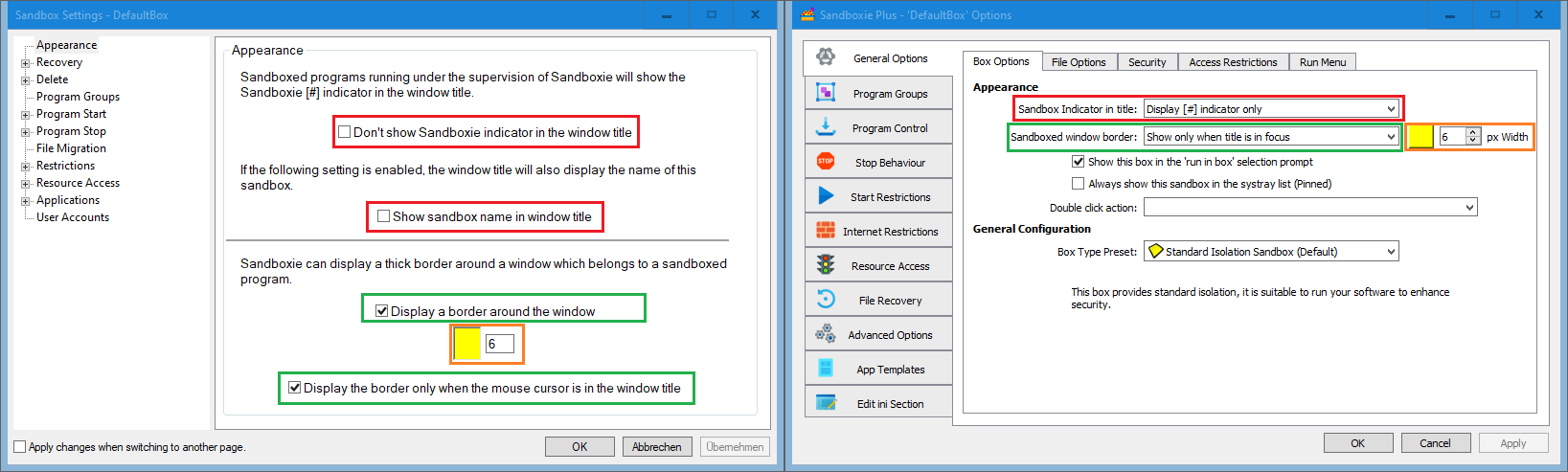Uncheck Display a border around the window

(x=382, y=311)
